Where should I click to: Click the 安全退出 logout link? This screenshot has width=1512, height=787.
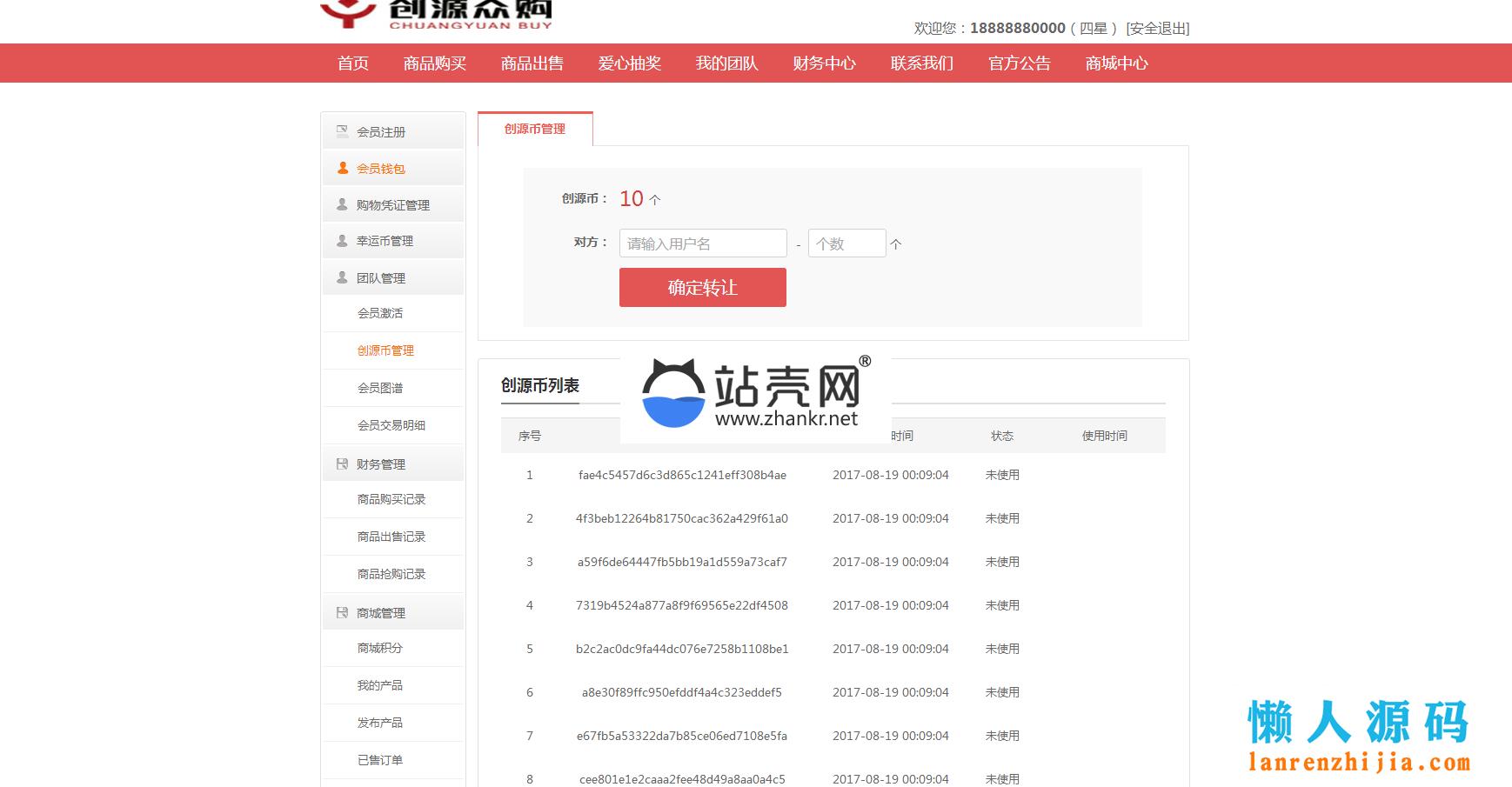[1157, 28]
